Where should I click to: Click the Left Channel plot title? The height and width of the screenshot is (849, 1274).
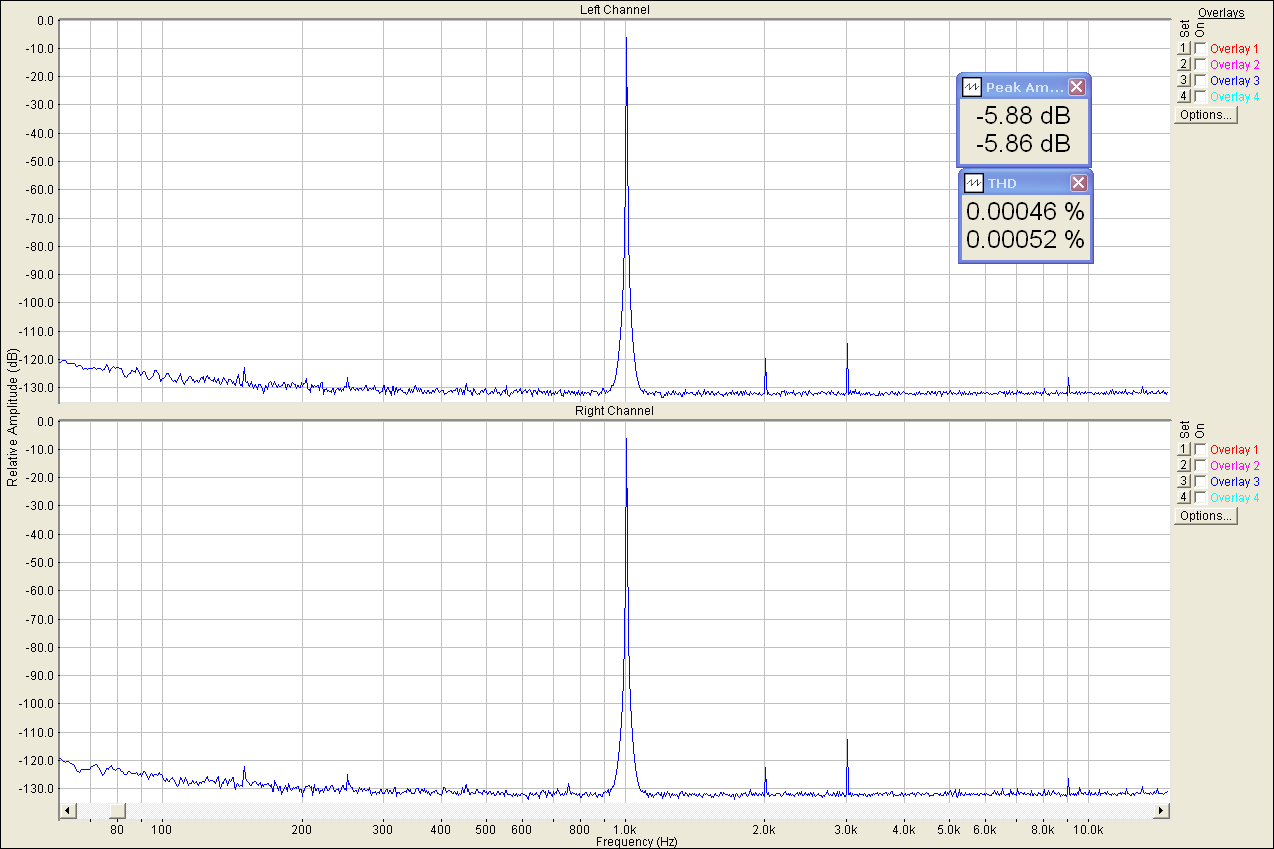click(615, 10)
